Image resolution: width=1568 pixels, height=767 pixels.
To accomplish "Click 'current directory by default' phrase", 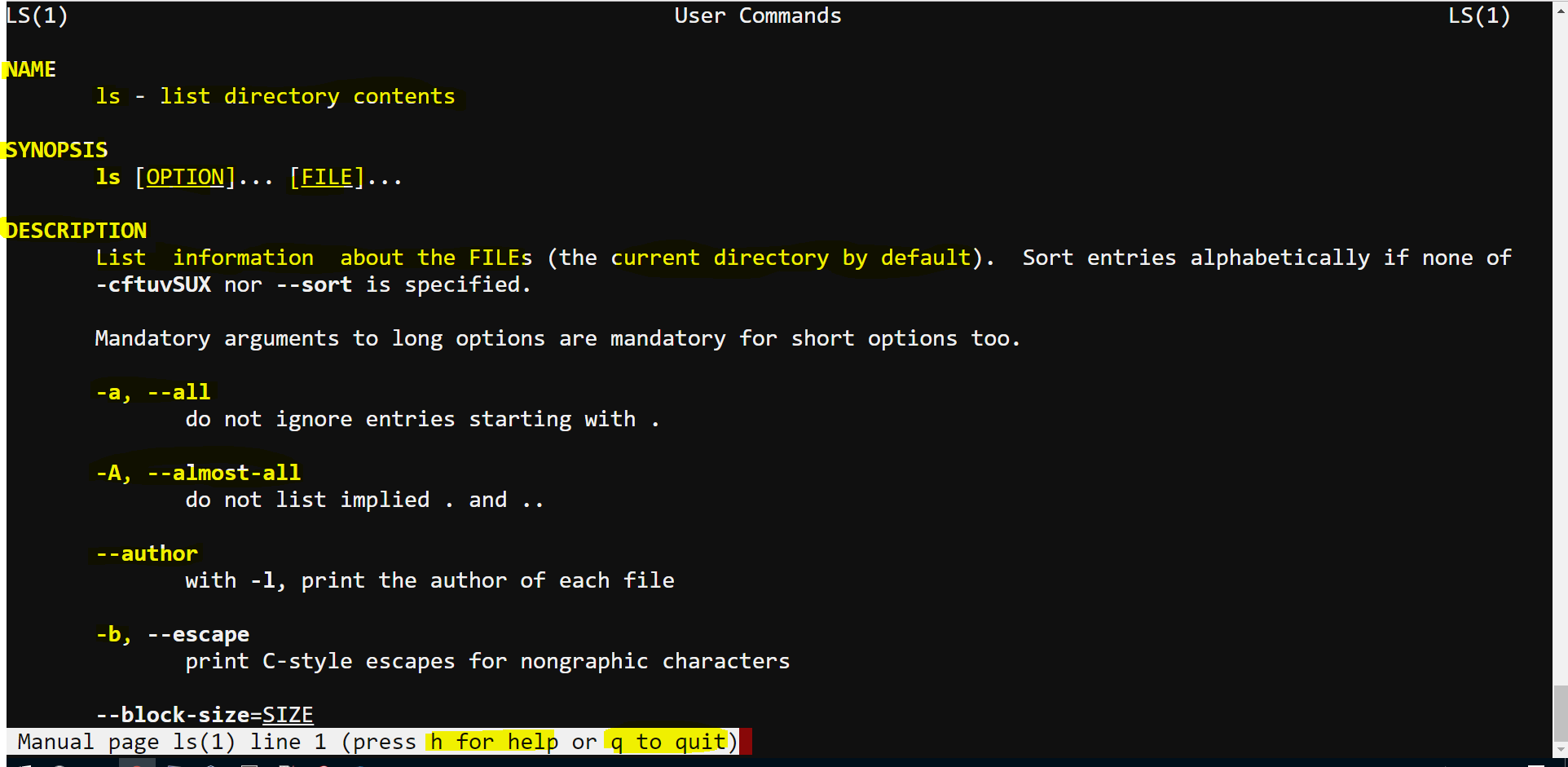I will 791,258.
